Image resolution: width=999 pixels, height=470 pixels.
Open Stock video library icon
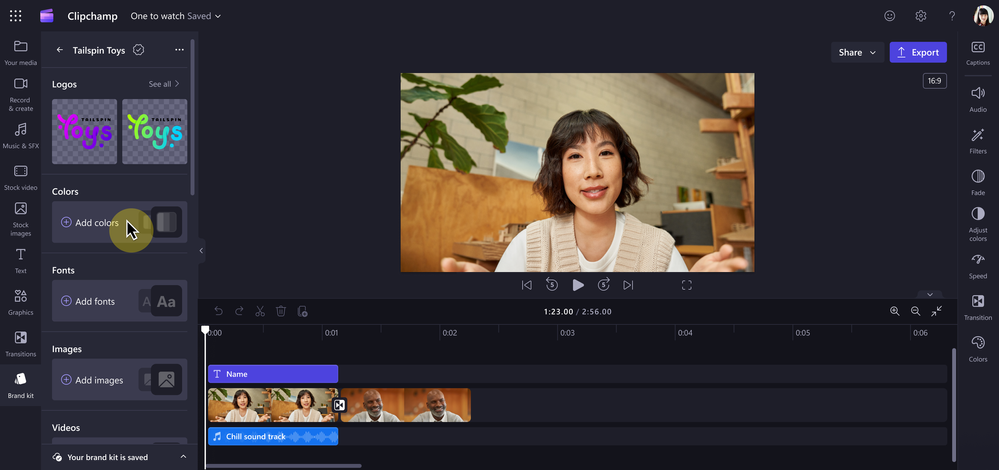coord(20,171)
